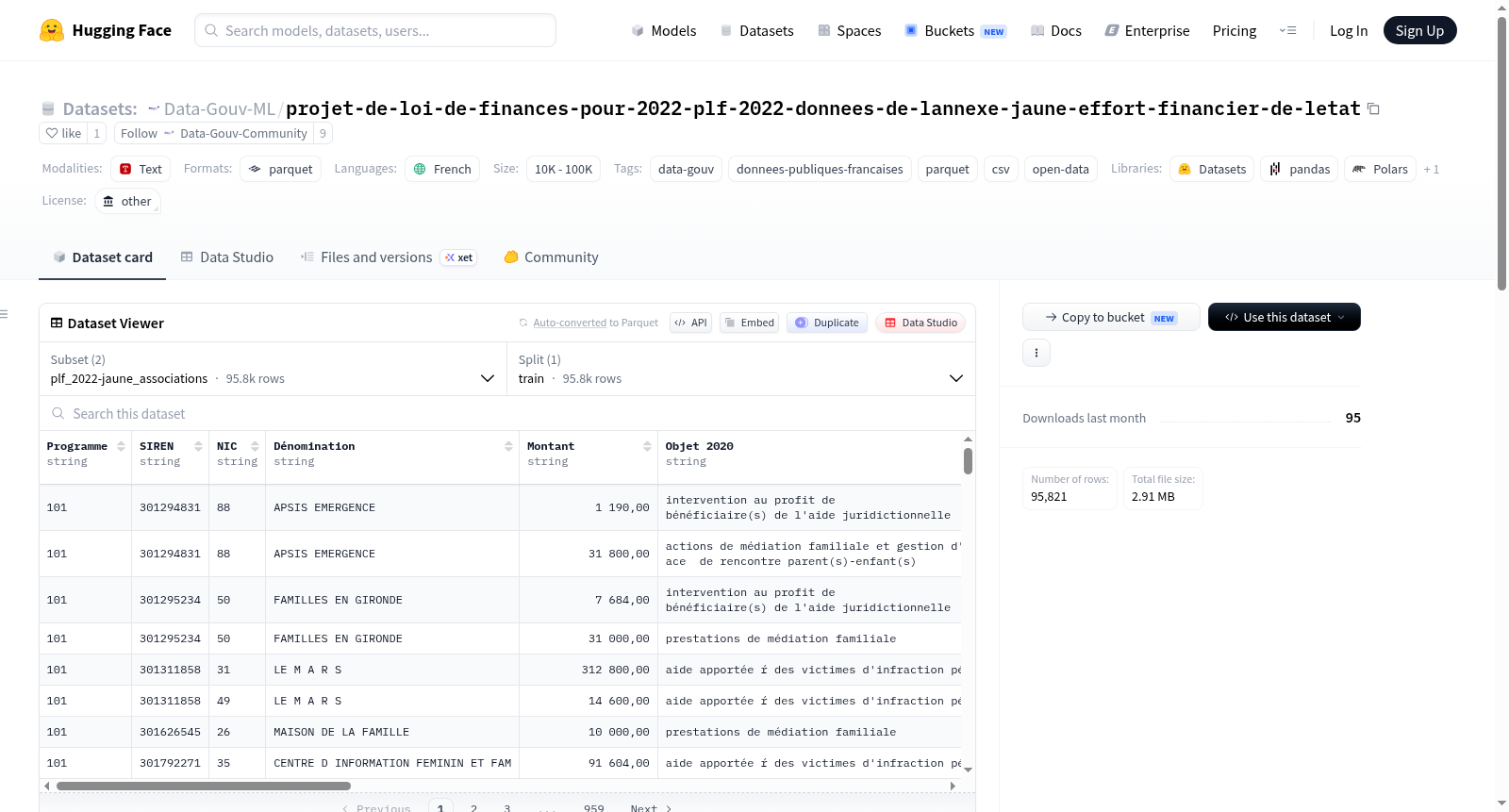This screenshot has height=812, width=1509.
Task: Open Community tab
Action: click(x=551, y=257)
